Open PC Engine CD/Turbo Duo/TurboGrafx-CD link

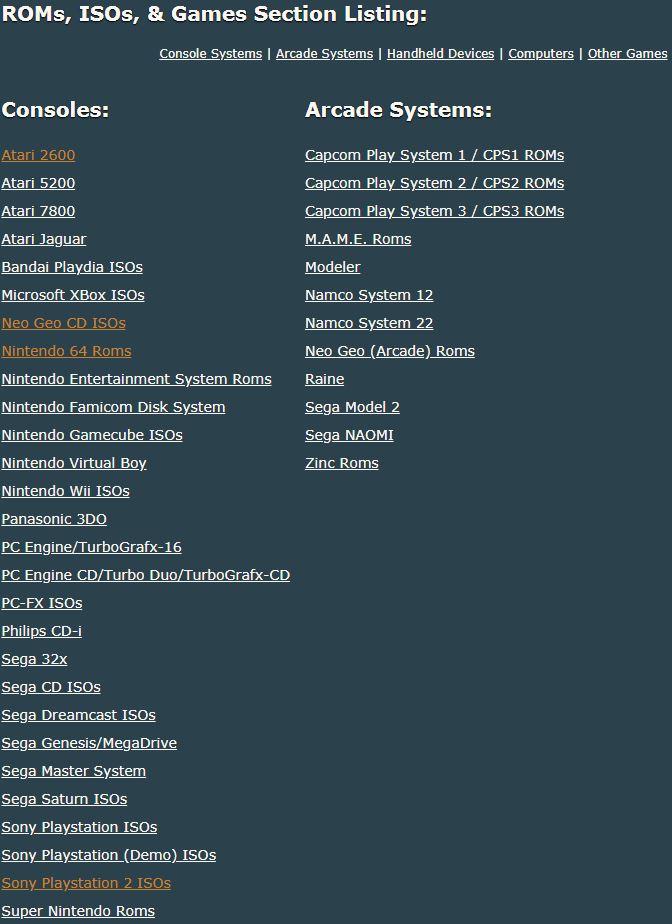point(146,575)
